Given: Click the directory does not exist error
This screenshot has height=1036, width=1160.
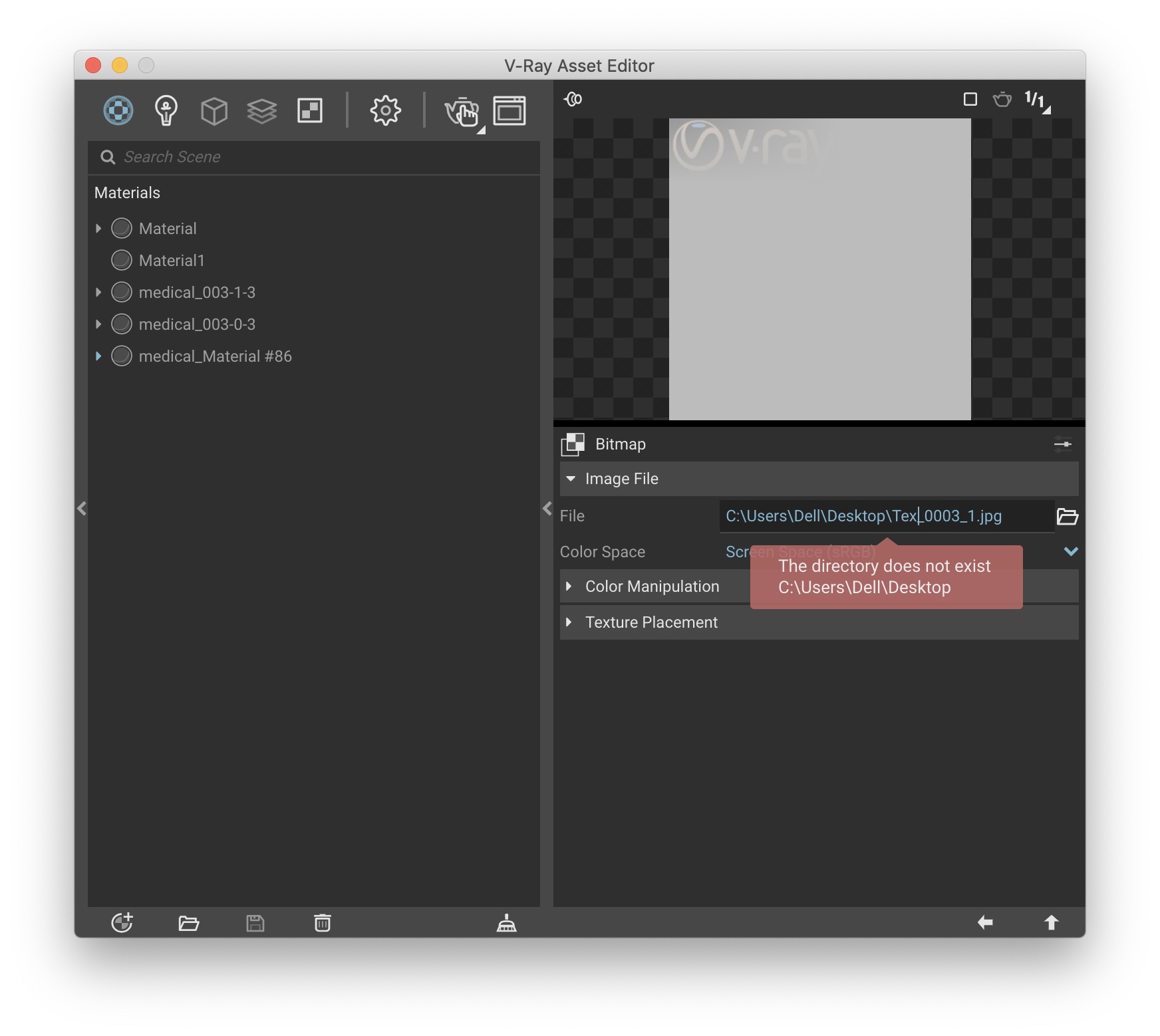Looking at the screenshot, I should 887,577.
